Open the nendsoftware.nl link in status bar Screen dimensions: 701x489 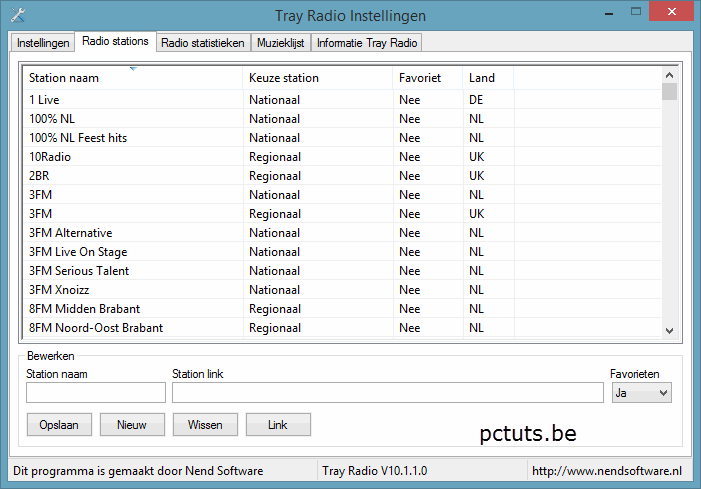(x=606, y=471)
